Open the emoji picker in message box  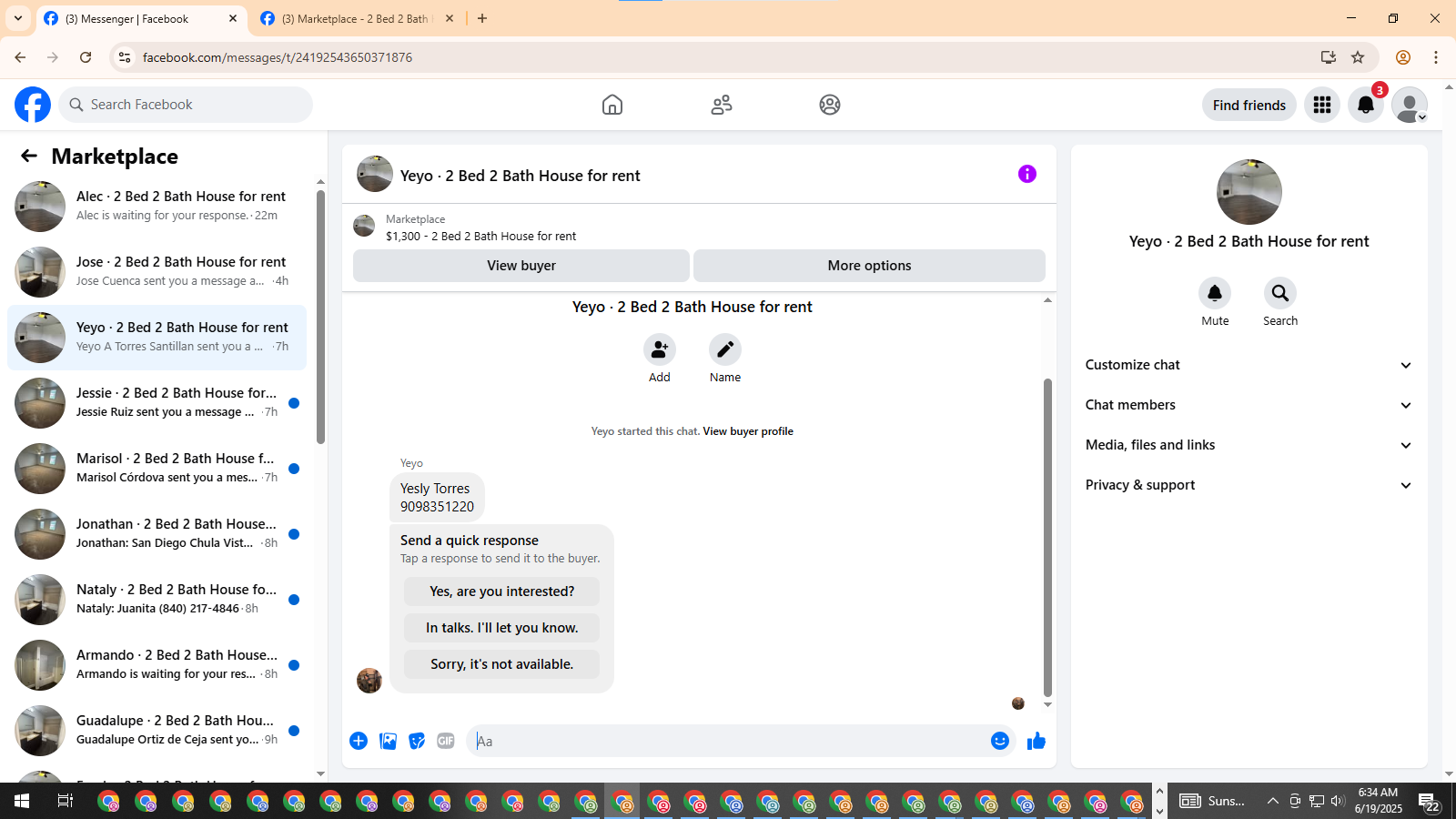pos(1000,741)
